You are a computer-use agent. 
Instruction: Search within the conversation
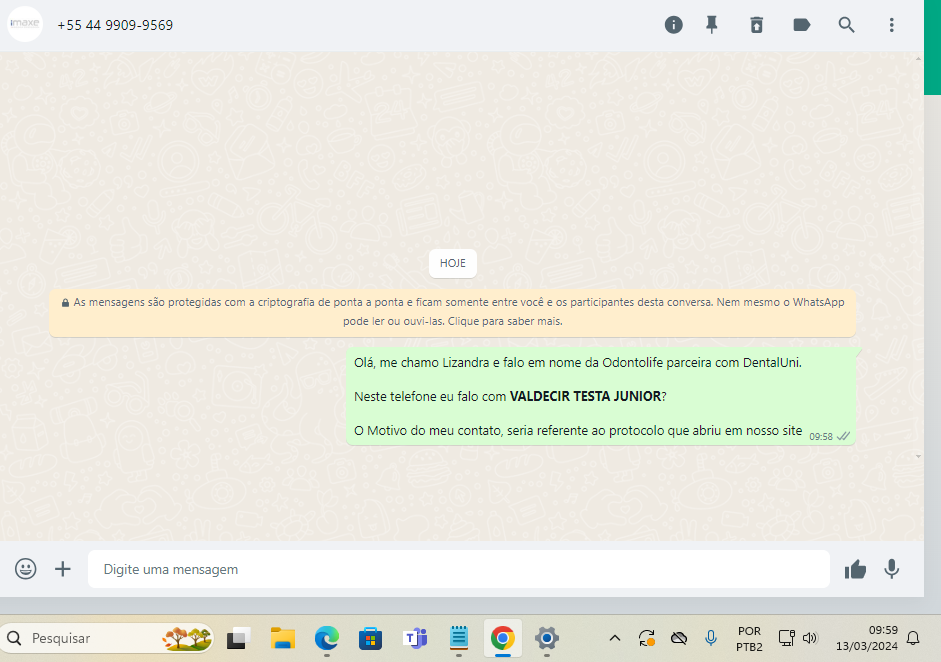[846, 25]
